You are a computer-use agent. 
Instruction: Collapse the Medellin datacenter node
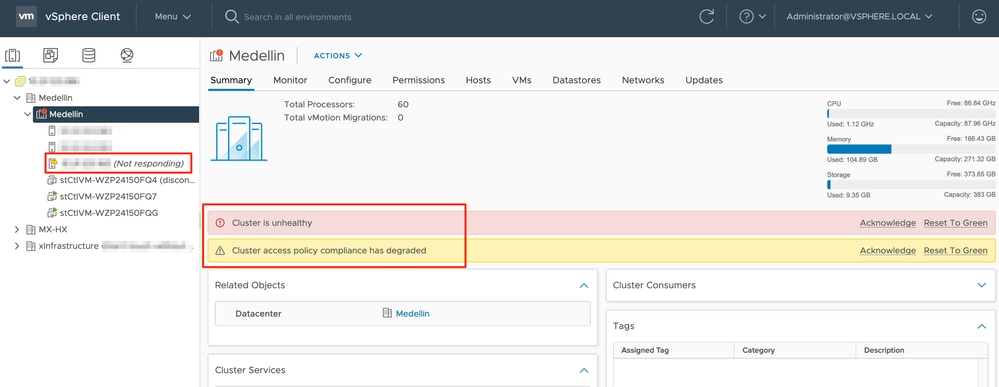point(17,98)
